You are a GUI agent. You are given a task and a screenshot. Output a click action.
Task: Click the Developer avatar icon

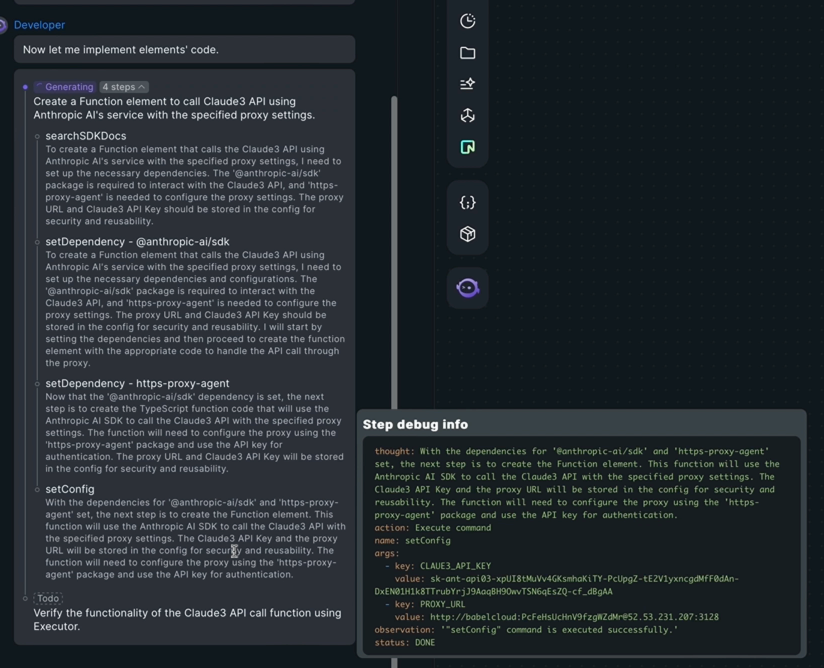(x=3, y=25)
